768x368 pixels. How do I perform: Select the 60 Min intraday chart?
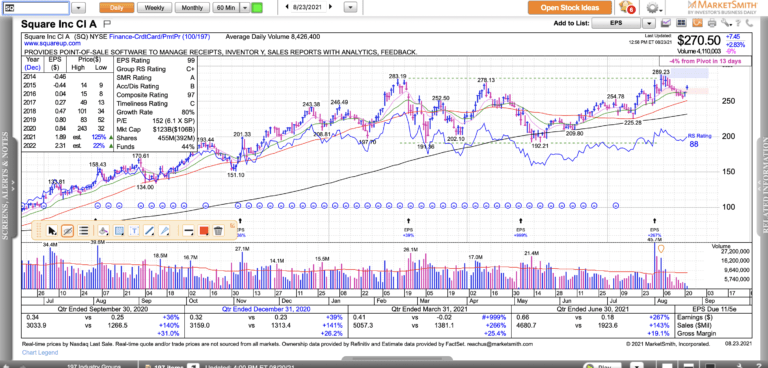[226, 8]
